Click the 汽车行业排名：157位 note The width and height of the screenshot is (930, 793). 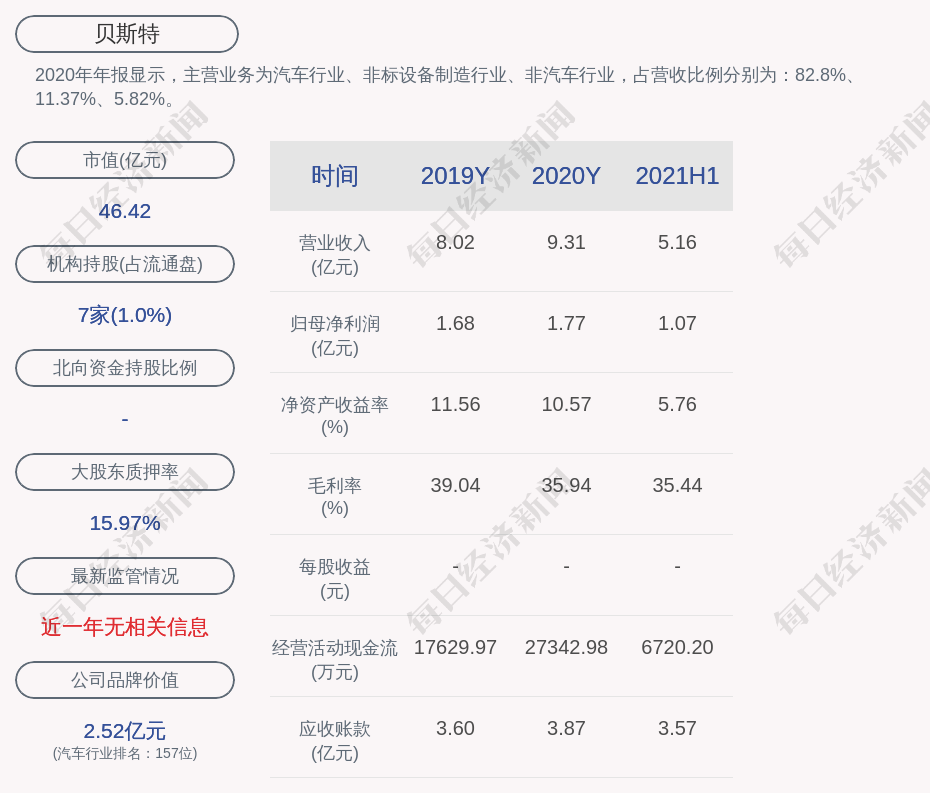coord(125,753)
